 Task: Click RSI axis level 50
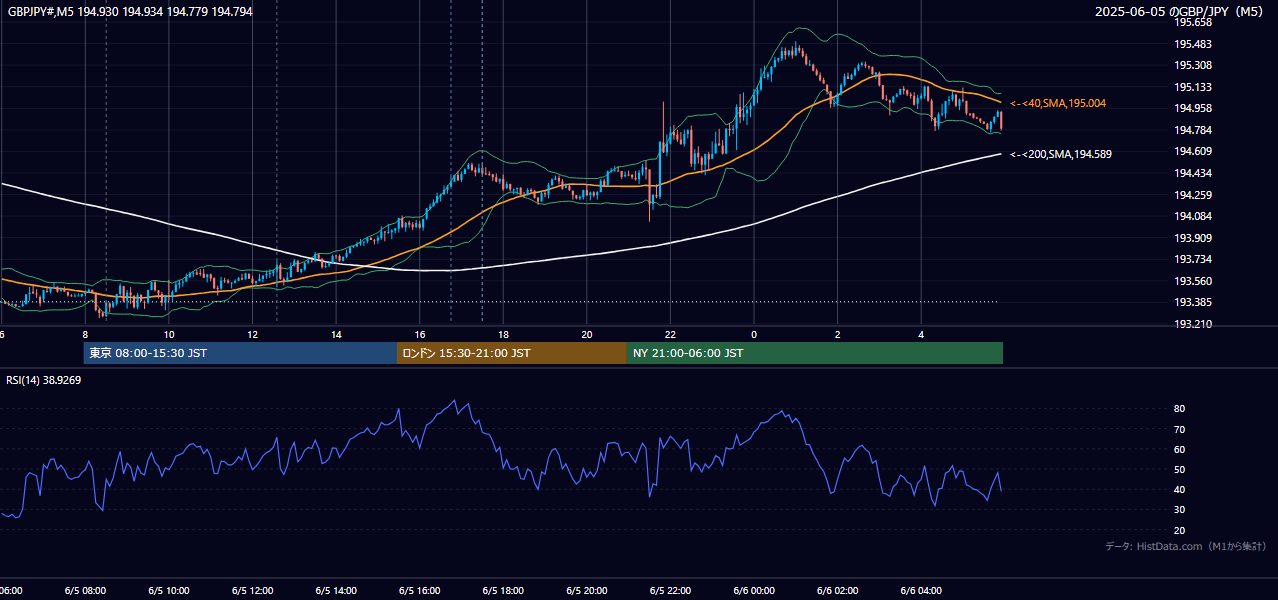click(x=1180, y=469)
